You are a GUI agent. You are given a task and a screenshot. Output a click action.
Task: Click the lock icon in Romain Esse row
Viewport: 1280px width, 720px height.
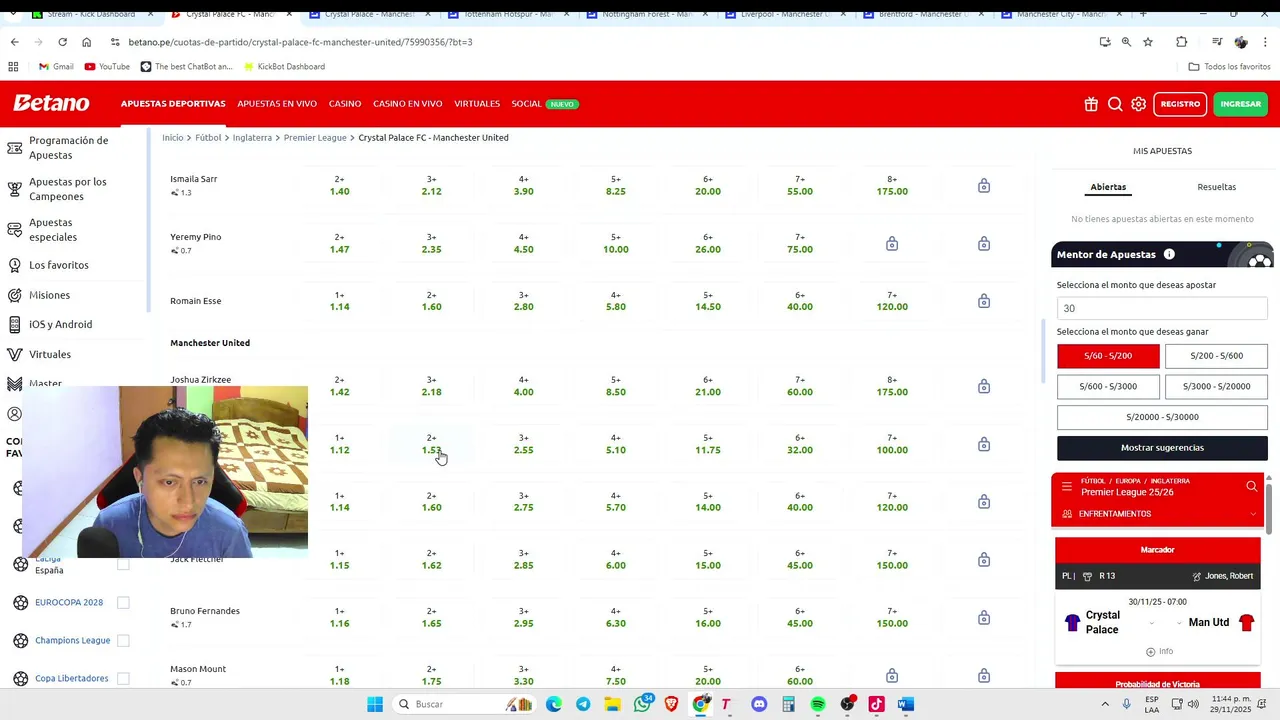pos(984,301)
